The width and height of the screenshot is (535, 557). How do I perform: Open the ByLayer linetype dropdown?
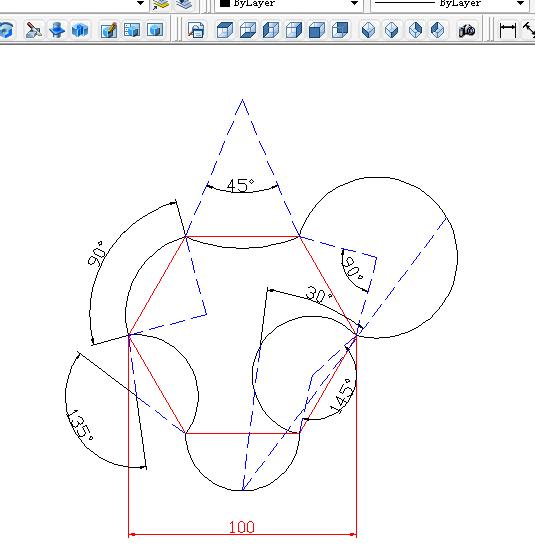(520, 3)
